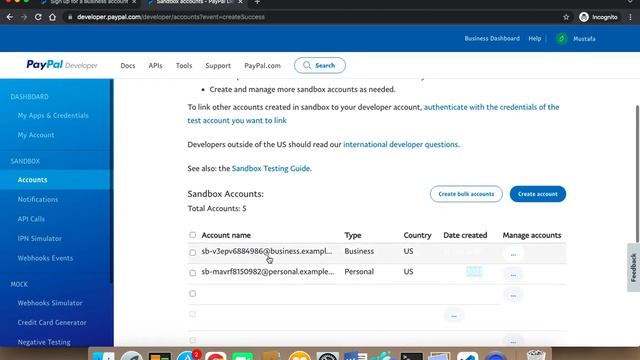
Task: Click the browser home icon
Action: pos(52,17)
